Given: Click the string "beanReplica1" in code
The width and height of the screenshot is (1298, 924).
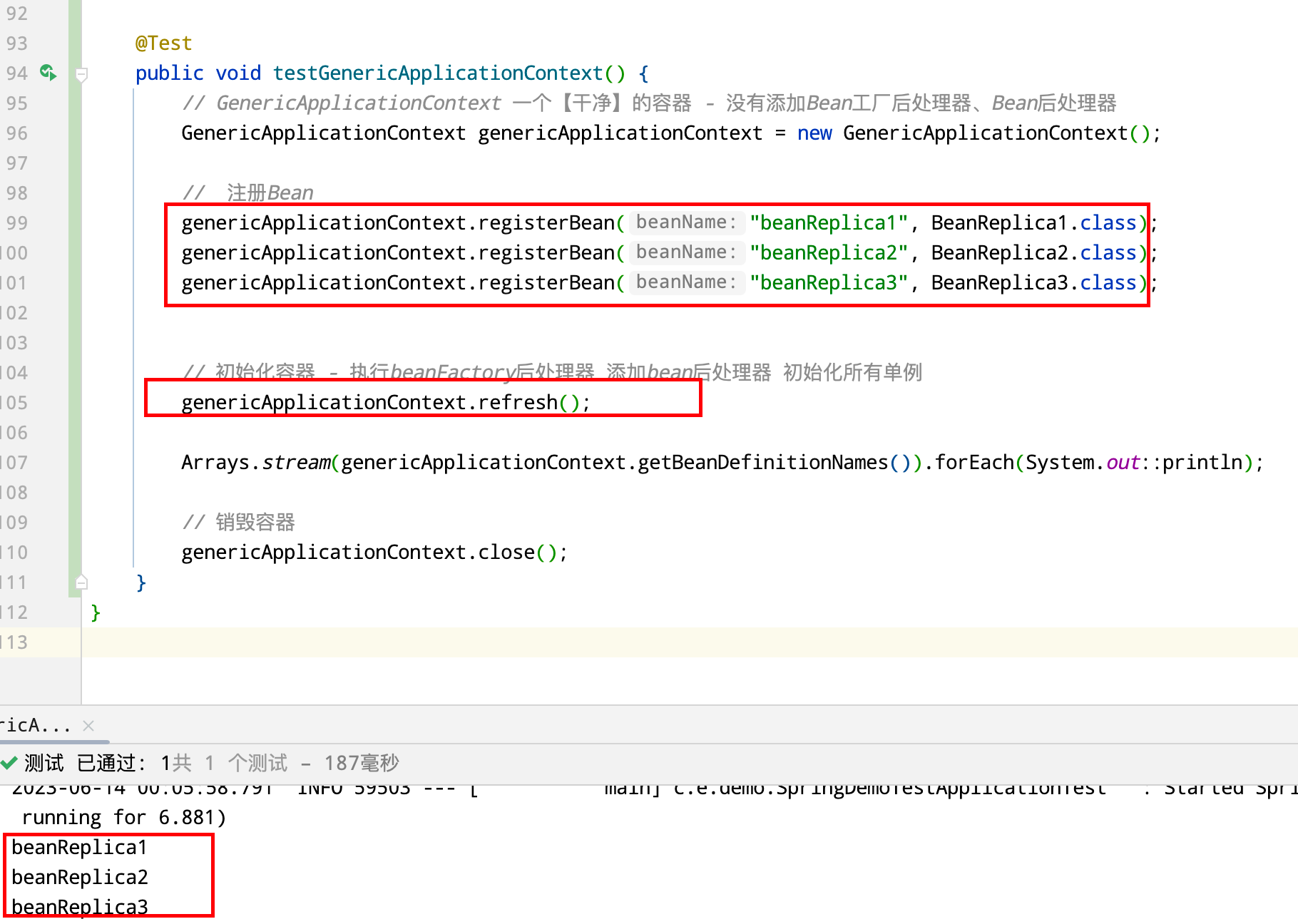Looking at the screenshot, I should click(x=829, y=223).
